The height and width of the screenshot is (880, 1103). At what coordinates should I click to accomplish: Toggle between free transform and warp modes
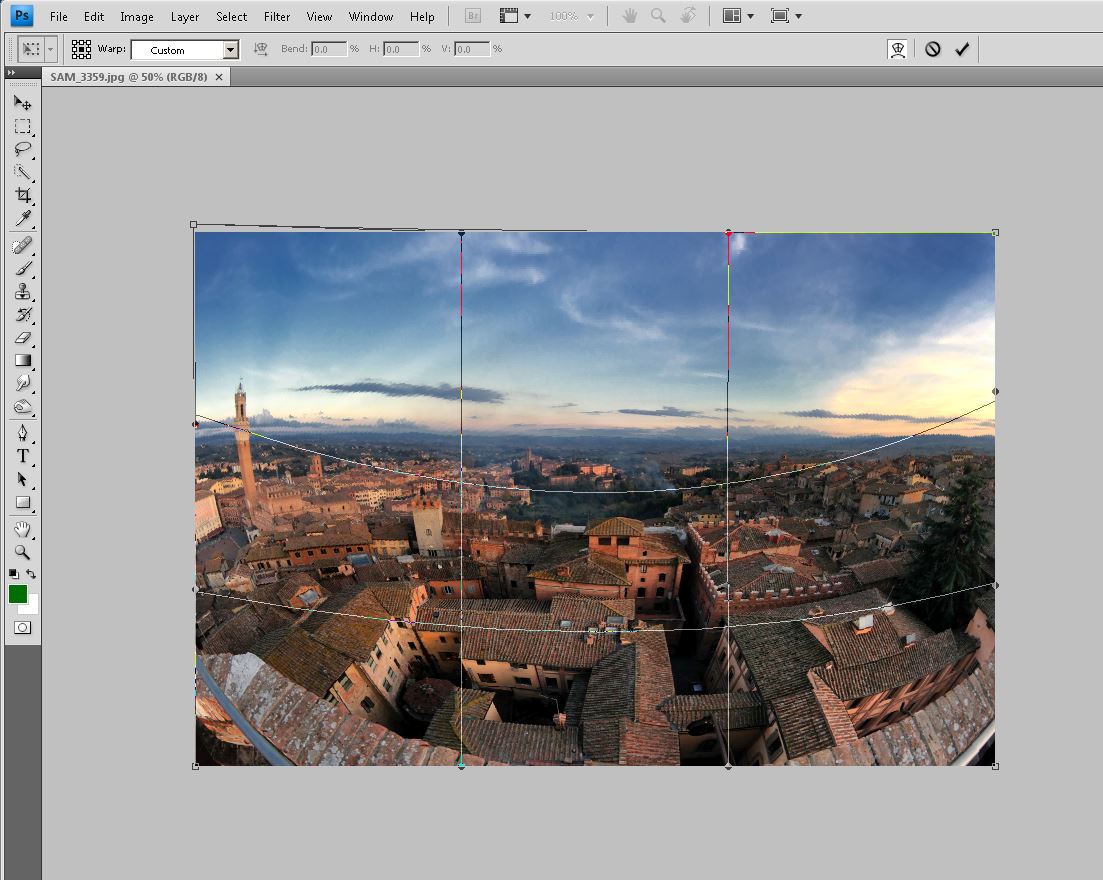[898, 49]
